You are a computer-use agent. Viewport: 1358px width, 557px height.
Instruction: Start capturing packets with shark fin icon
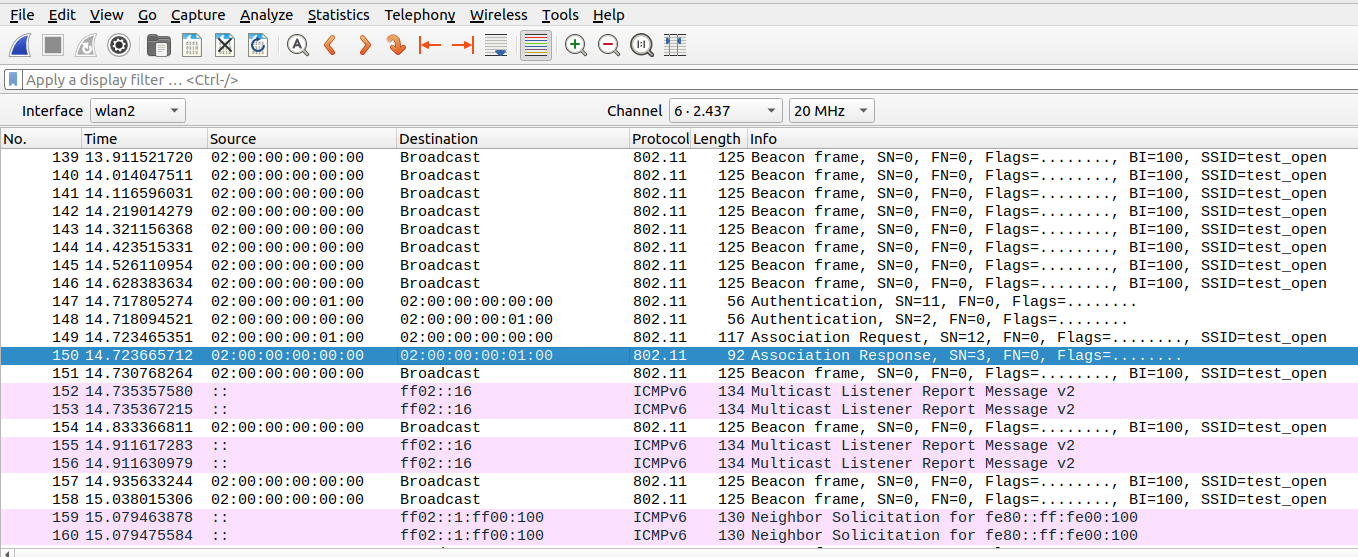pos(20,45)
